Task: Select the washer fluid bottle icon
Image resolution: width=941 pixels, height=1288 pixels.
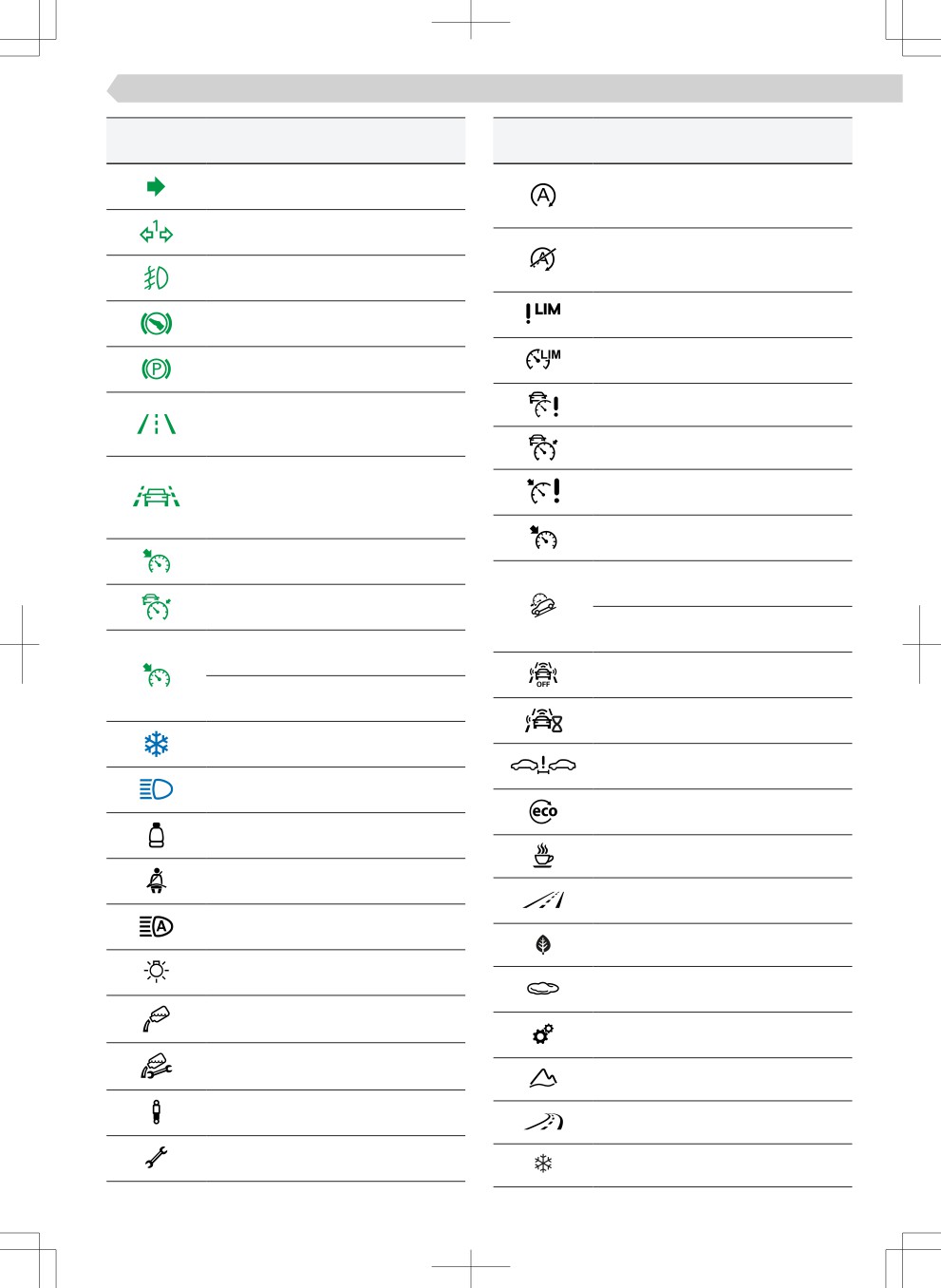Action: tap(157, 835)
